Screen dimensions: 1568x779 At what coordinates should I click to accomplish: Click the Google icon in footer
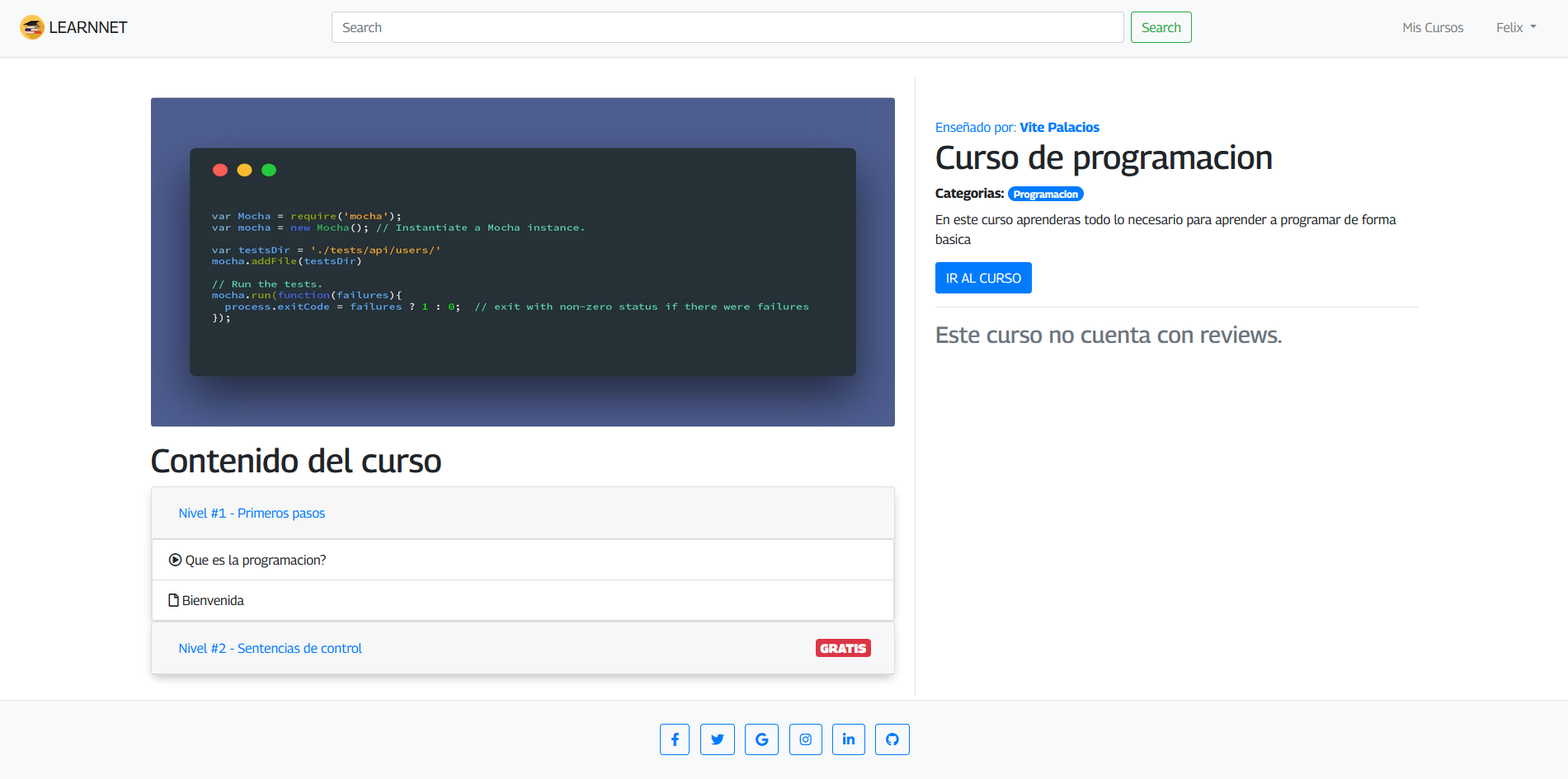[761, 739]
